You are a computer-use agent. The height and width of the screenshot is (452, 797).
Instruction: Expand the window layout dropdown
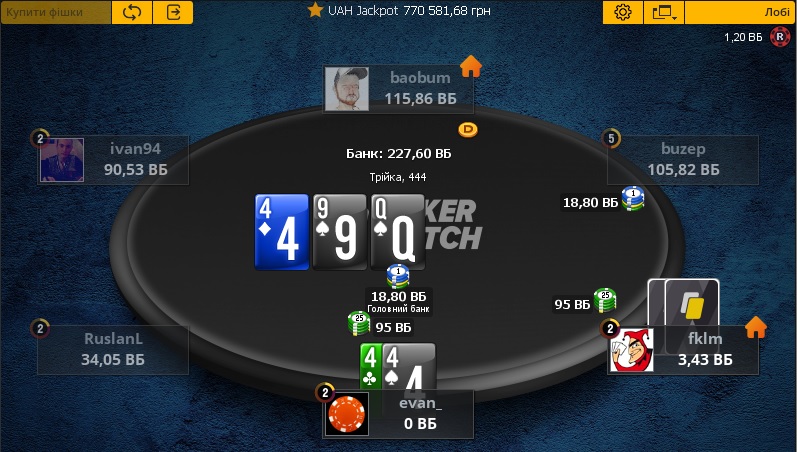[664, 12]
